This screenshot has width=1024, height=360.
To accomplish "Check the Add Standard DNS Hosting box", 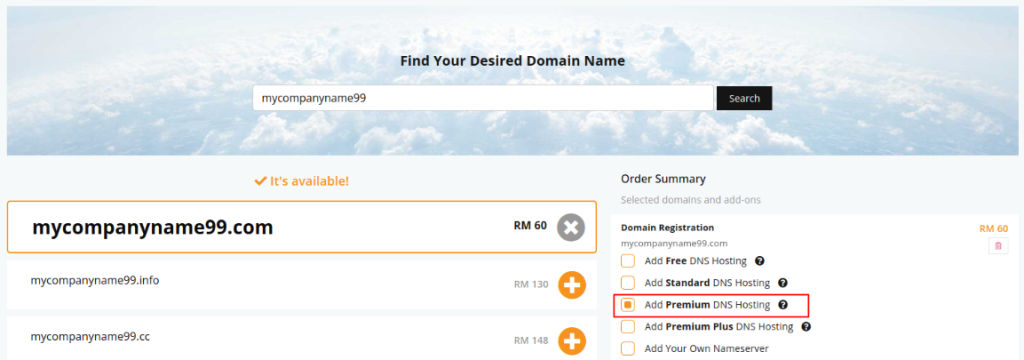I will pos(628,283).
